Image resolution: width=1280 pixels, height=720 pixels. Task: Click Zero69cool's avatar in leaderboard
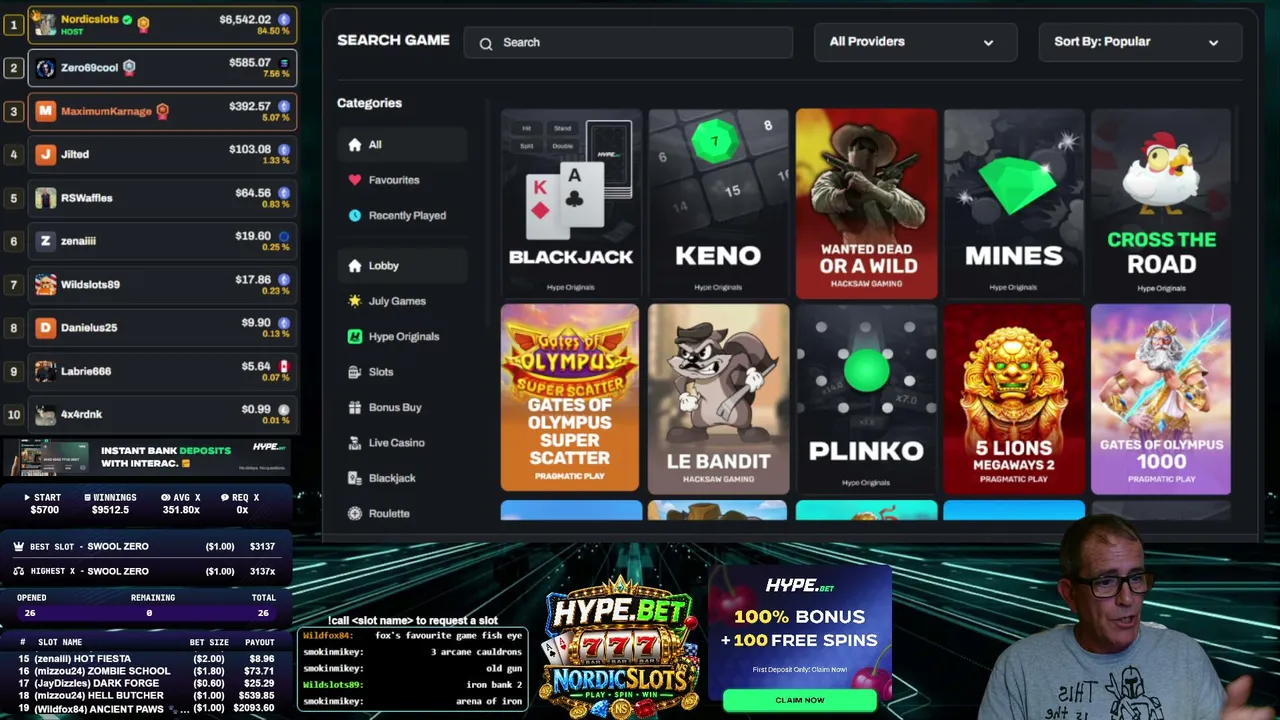pos(45,68)
